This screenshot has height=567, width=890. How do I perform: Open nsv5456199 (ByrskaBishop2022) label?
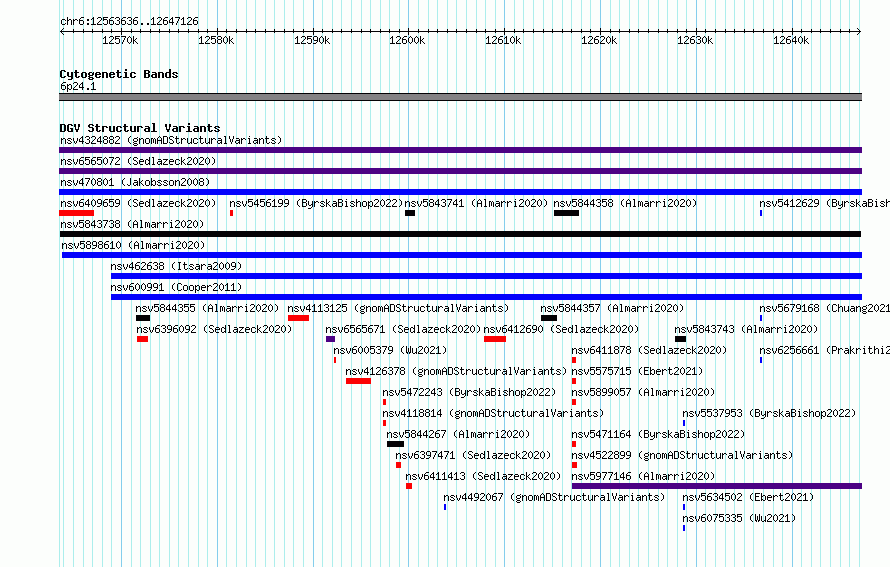tap(316, 203)
